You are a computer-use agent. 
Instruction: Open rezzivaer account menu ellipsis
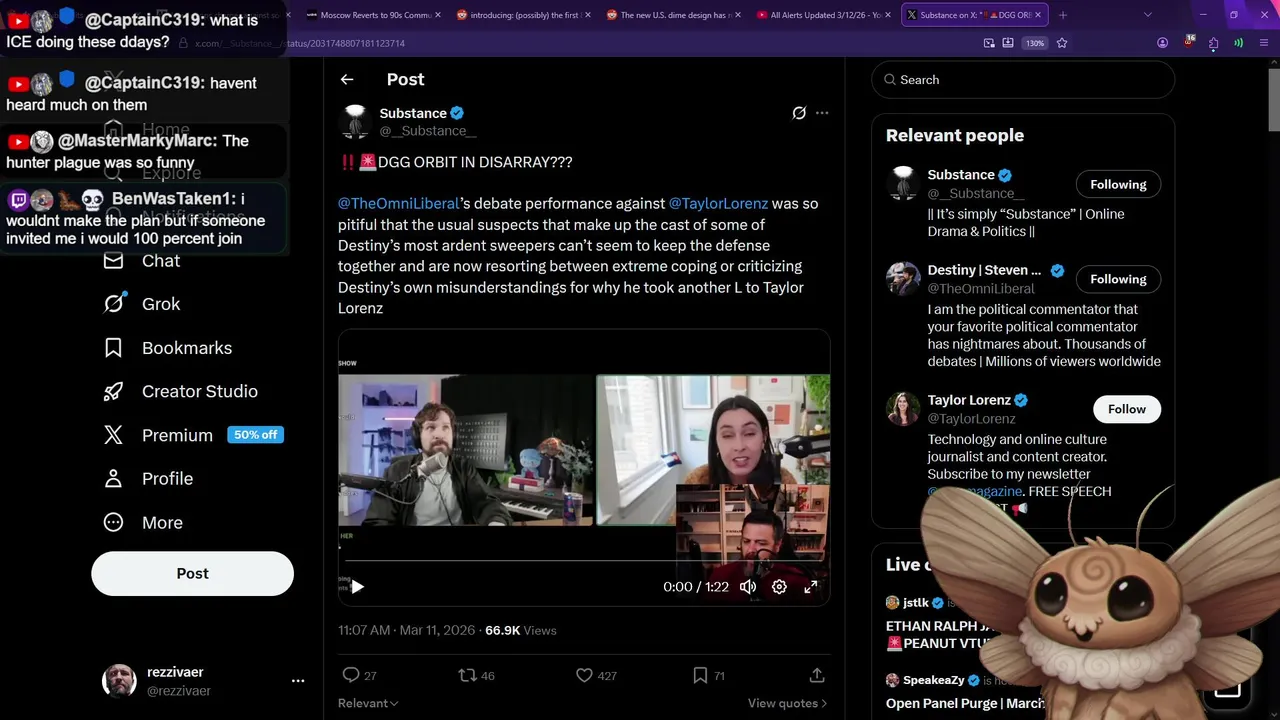pyautogui.click(x=298, y=681)
